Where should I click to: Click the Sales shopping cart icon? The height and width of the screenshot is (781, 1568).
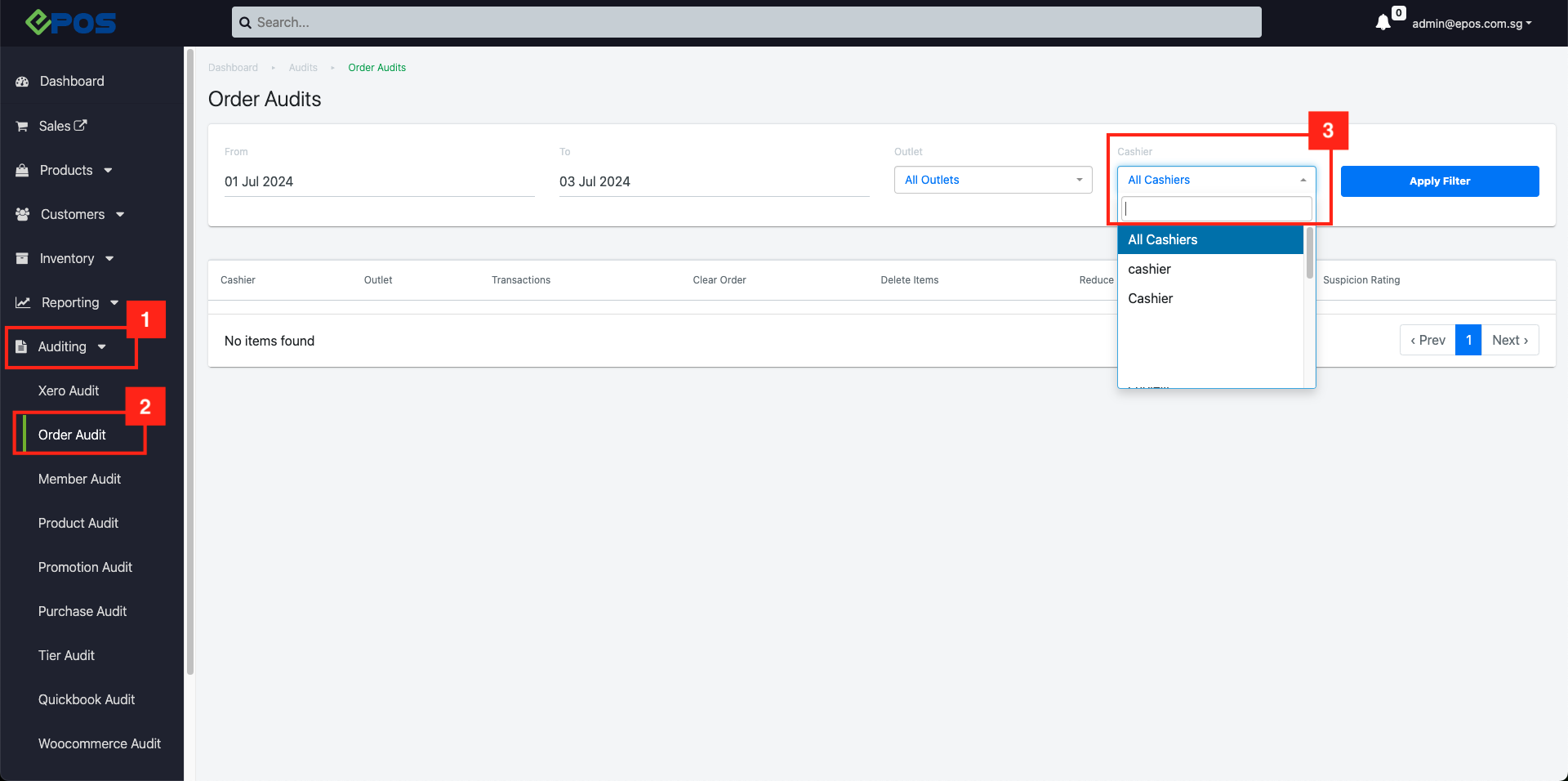(22, 126)
